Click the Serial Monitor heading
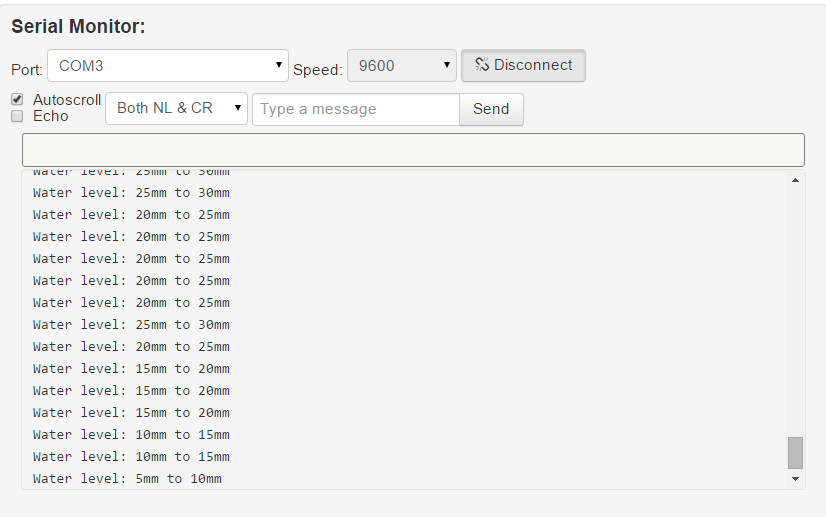The width and height of the screenshot is (826, 517). click(78, 27)
